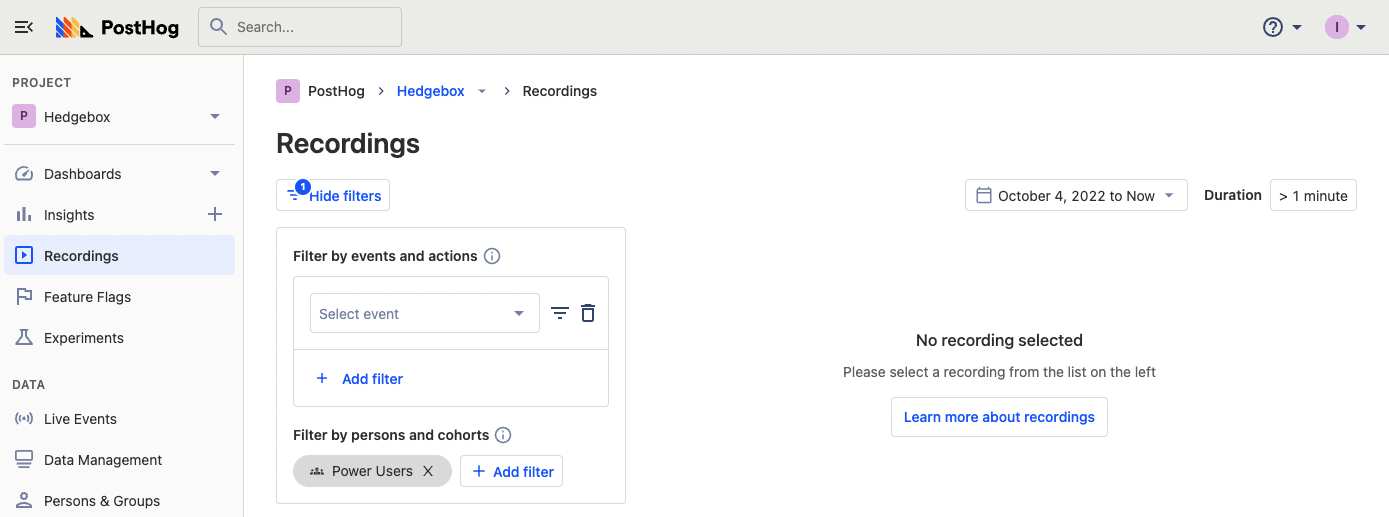Viewport: 1389px width, 517px height.
Task: Collapse the sidebar with the hamburger icon
Action: tap(24, 27)
